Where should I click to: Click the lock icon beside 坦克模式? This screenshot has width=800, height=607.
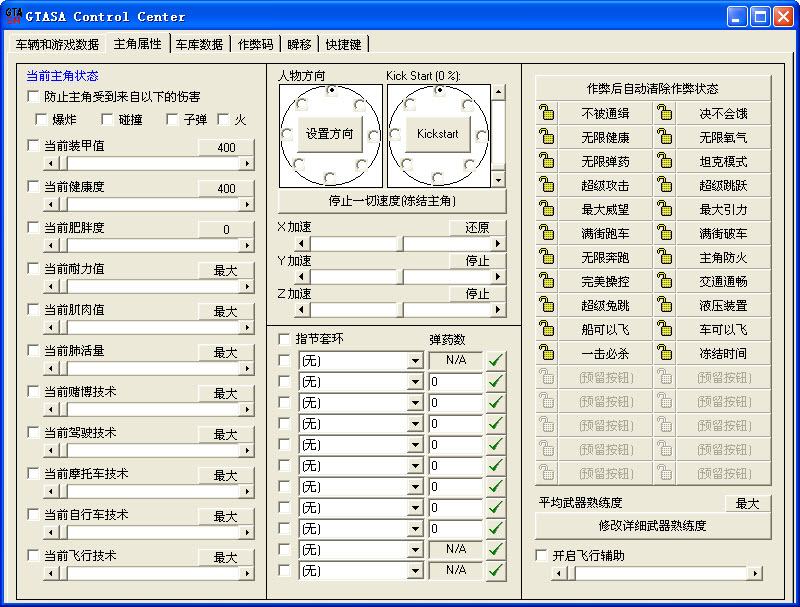coord(664,161)
